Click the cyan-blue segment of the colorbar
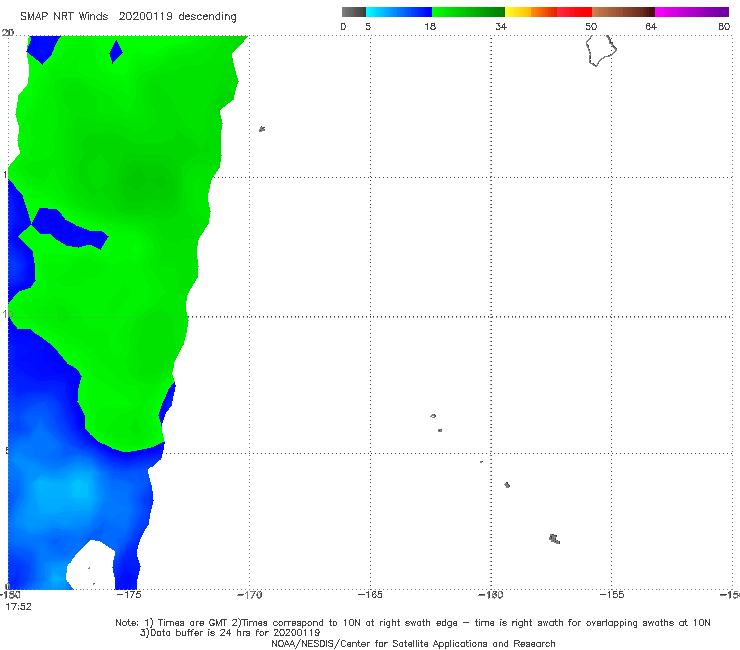The image size is (740, 650). pyautogui.click(x=399, y=12)
